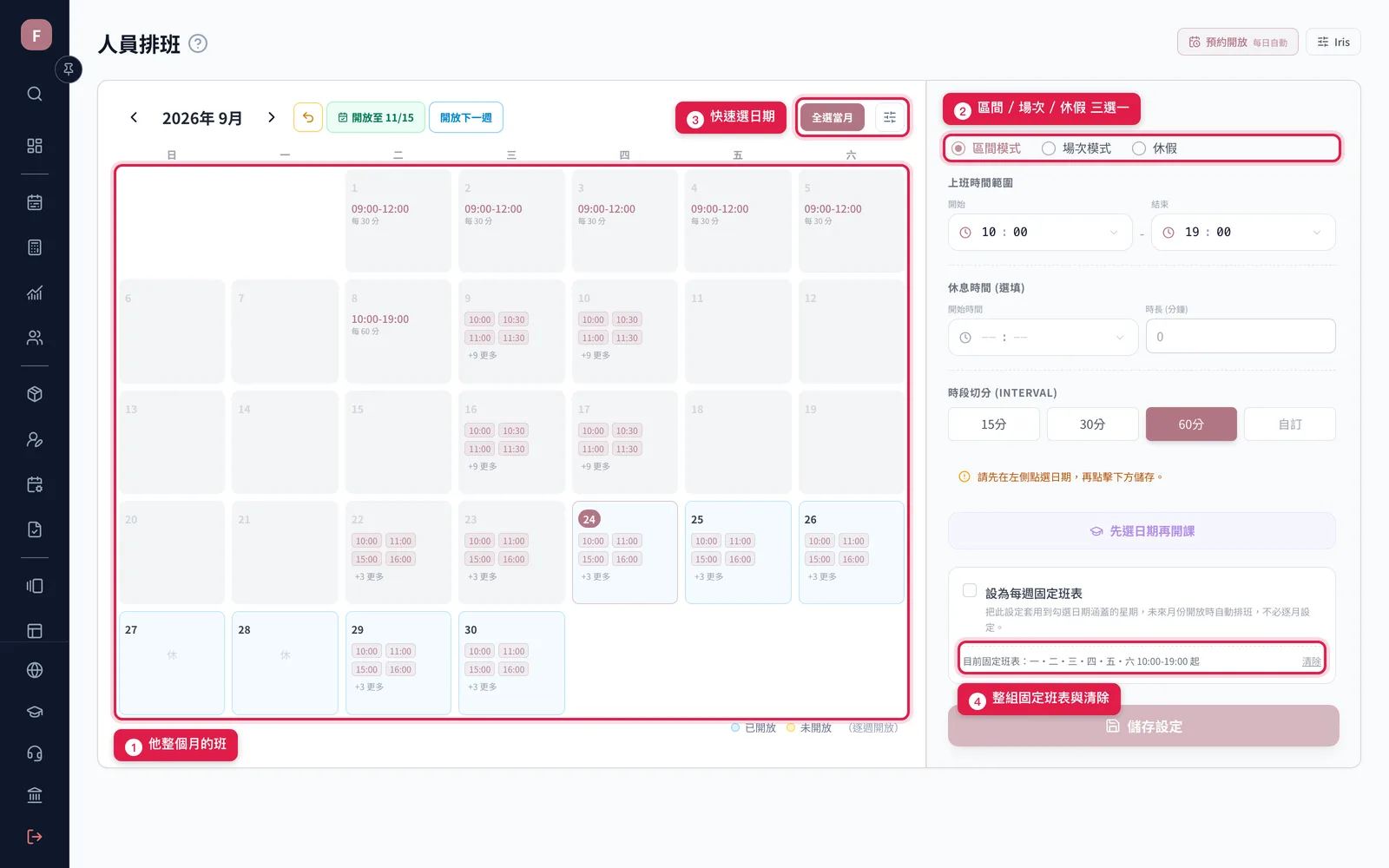The height and width of the screenshot is (868, 1389).
Task: Click the help question mark beside 人員排班
Action: (x=198, y=43)
